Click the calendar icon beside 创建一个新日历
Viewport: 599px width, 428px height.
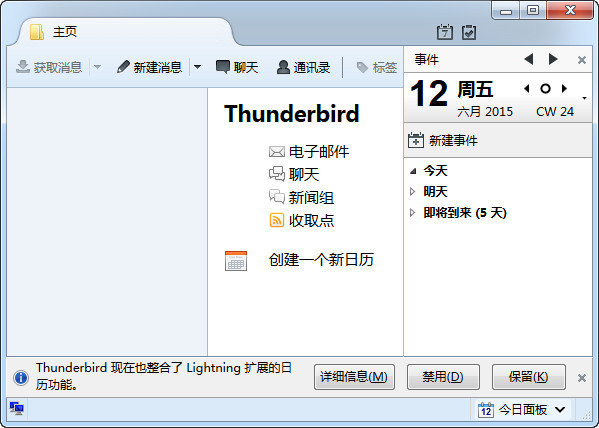point(236,261)
